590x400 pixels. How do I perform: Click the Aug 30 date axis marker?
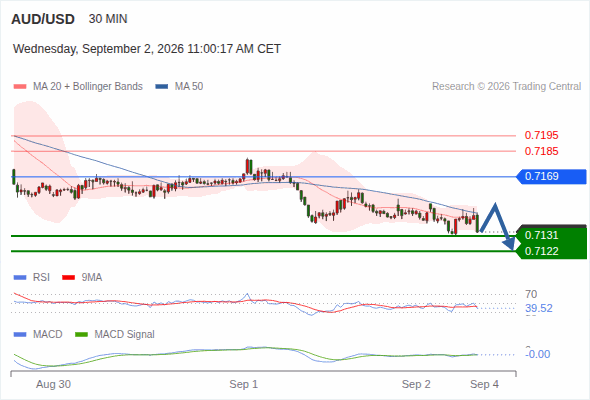point(53,384)
